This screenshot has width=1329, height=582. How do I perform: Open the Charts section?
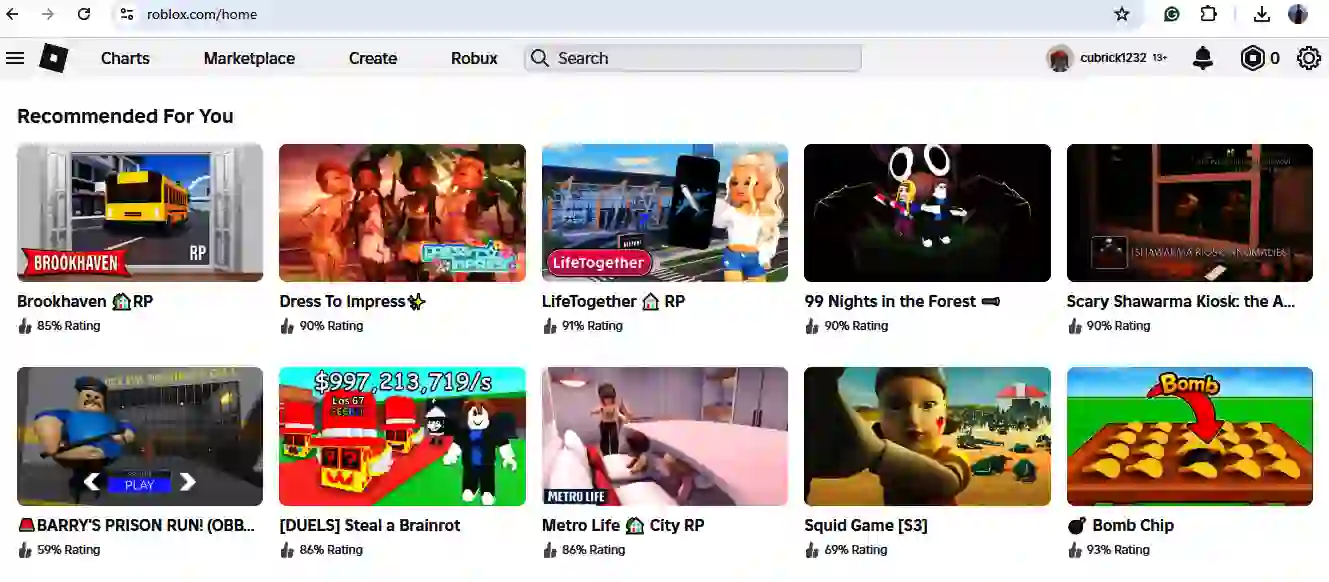(x=124, y=58)
